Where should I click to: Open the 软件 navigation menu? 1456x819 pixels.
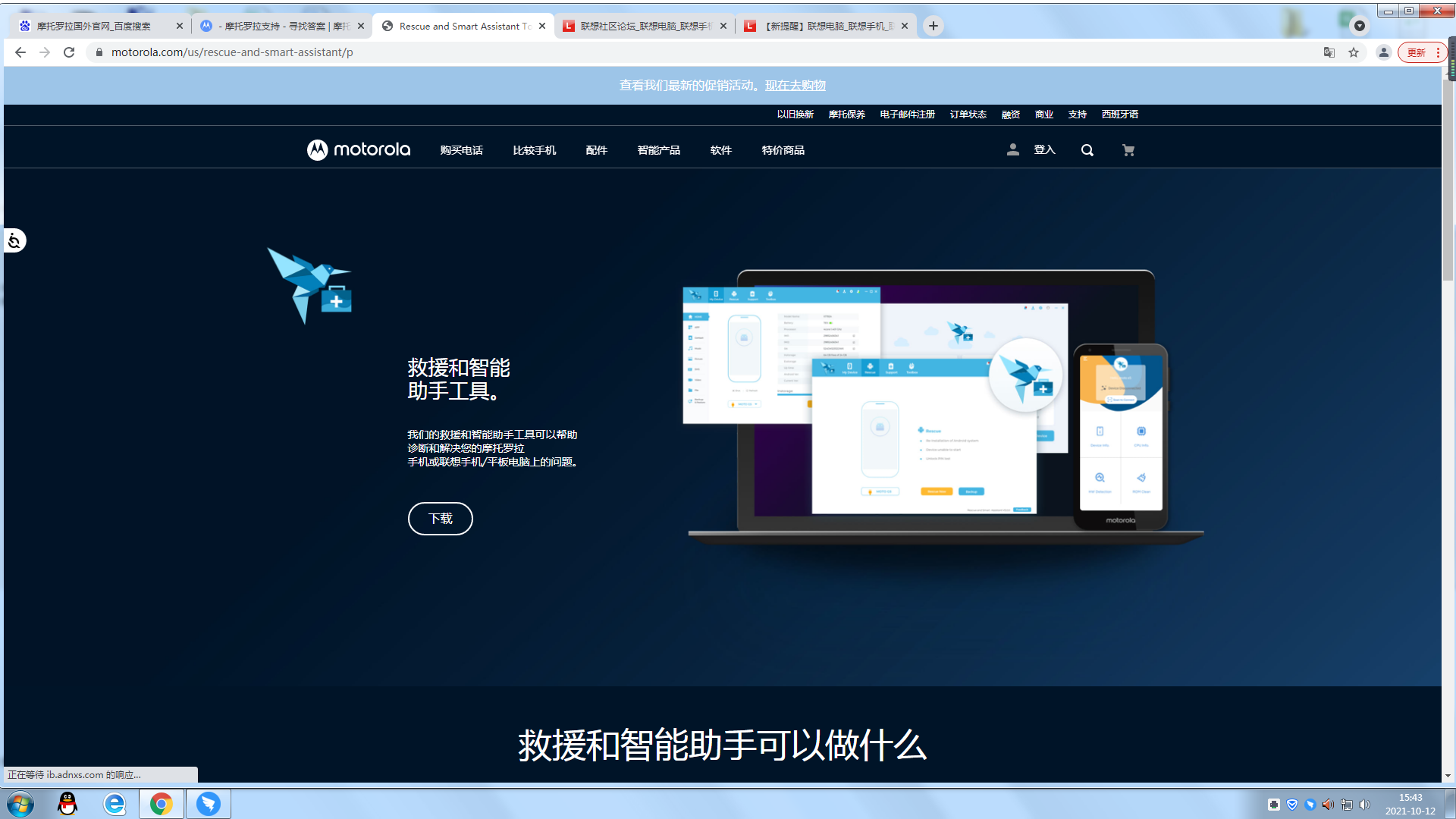[x=720, y=150]
